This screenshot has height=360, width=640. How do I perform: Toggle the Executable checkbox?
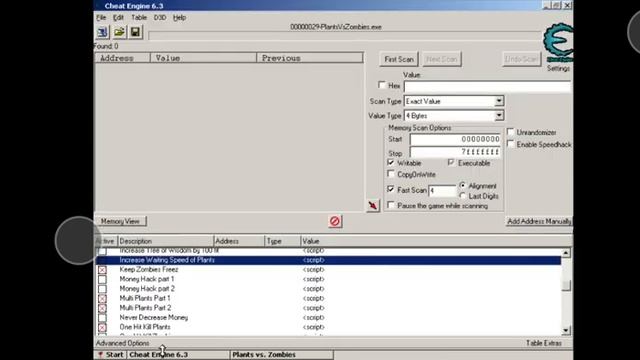click(451, 162)
